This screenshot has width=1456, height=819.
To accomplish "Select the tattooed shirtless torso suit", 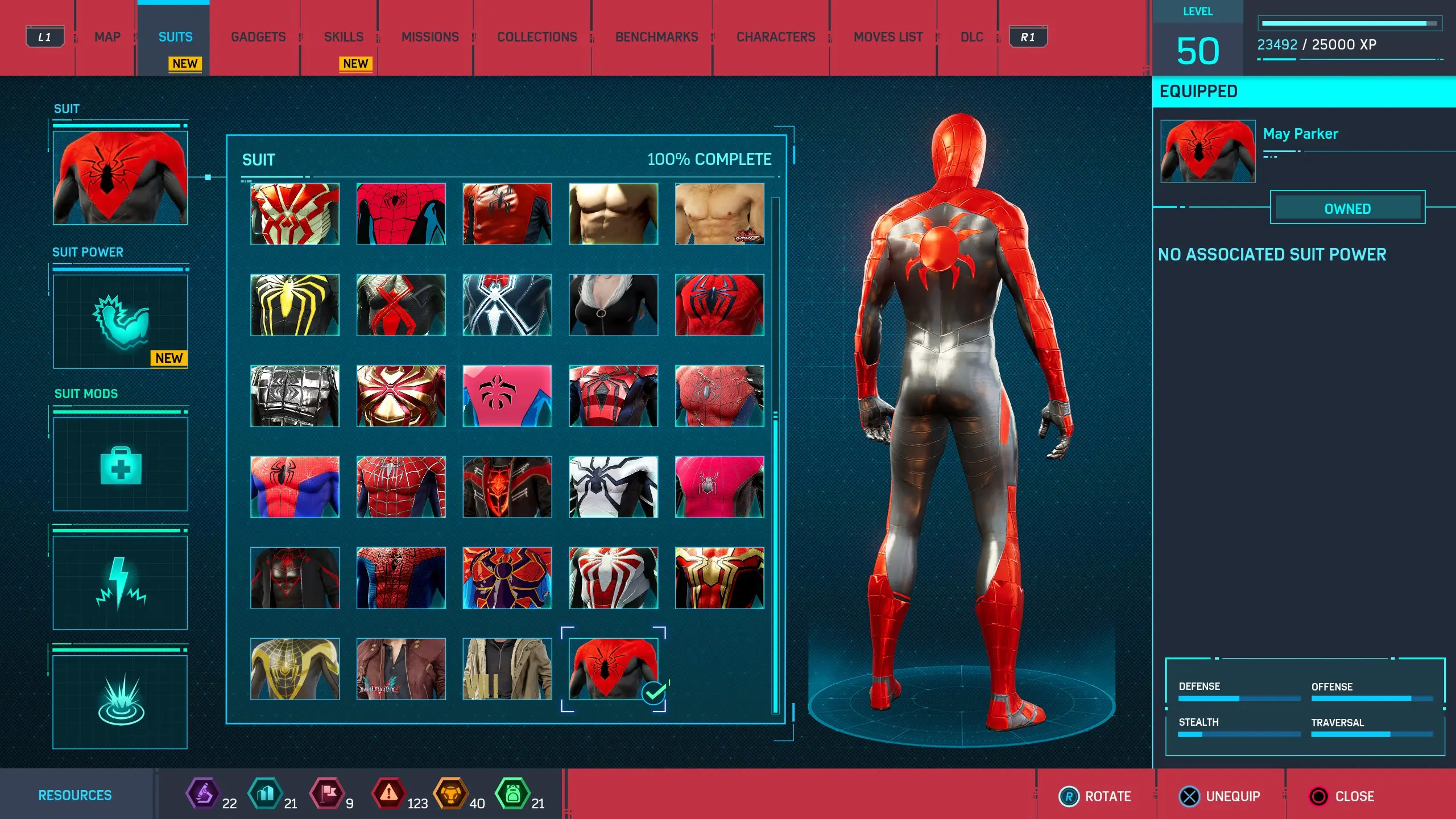I will [719, 214].
